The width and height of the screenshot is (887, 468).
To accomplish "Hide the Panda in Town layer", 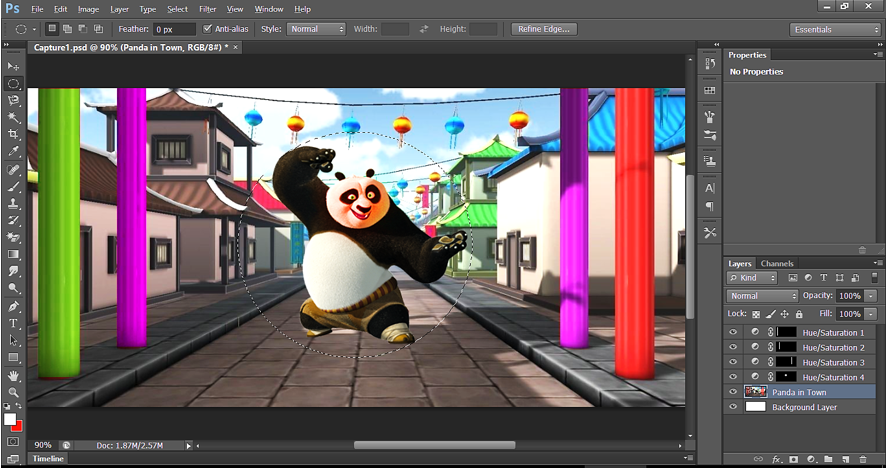I will (733, 392).
